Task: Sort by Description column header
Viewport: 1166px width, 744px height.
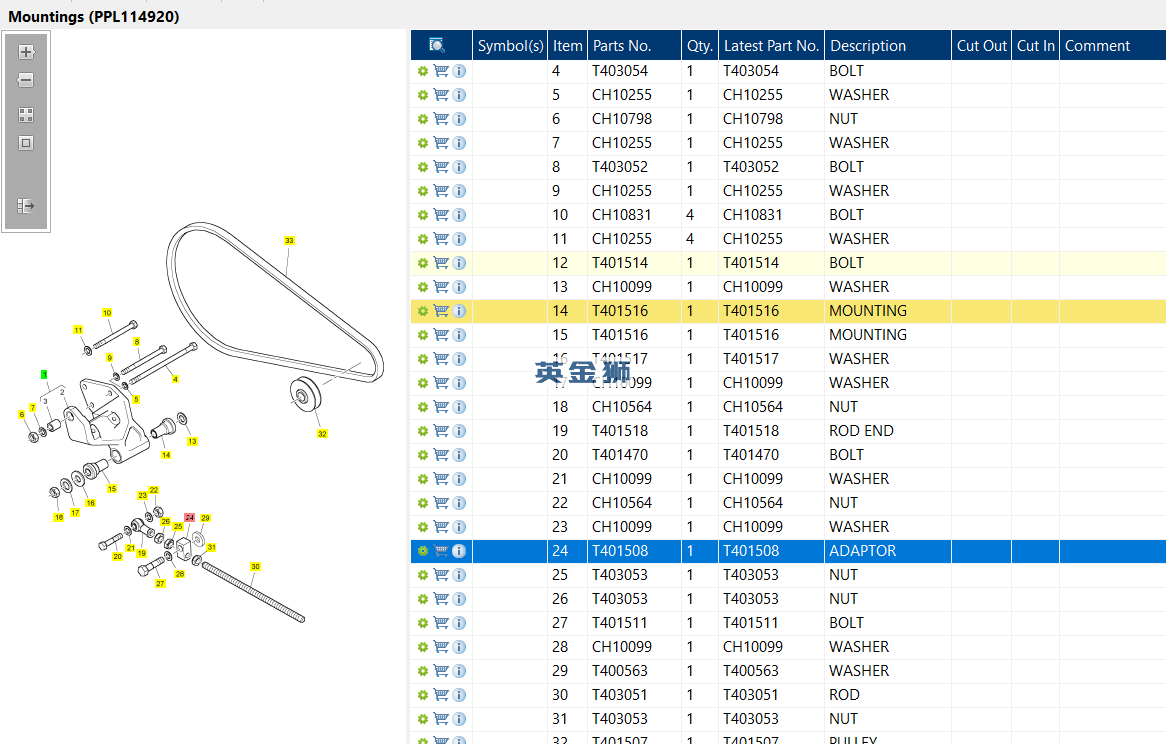Action: point(888,45)
